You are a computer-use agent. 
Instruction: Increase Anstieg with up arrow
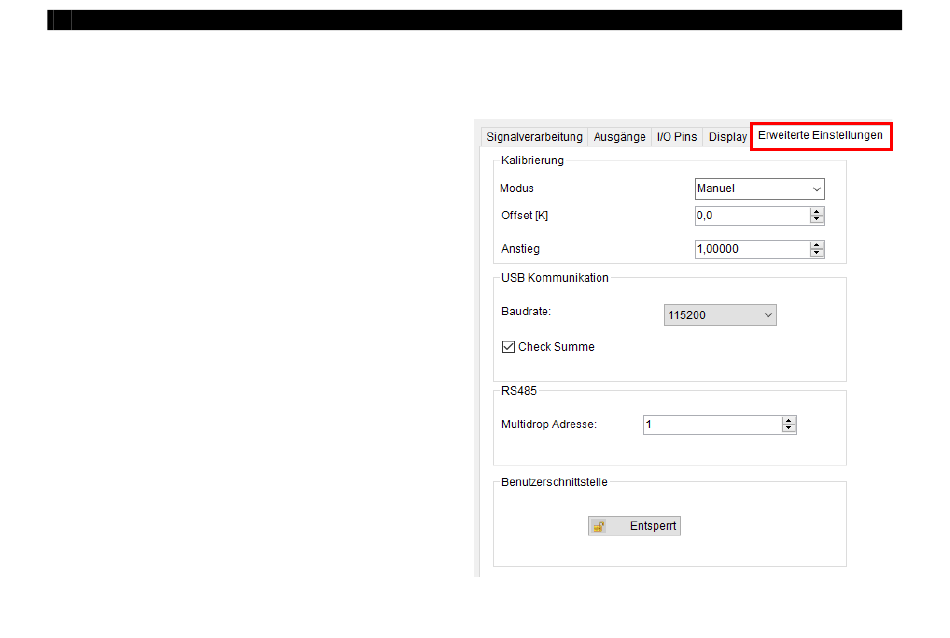(x=817, y=245)
